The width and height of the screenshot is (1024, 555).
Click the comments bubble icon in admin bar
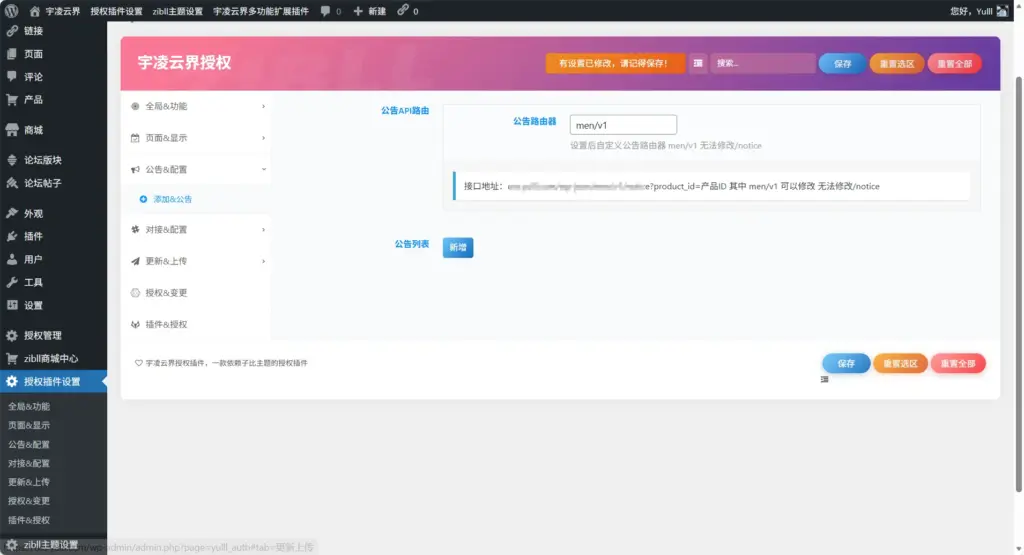(325, 11)
